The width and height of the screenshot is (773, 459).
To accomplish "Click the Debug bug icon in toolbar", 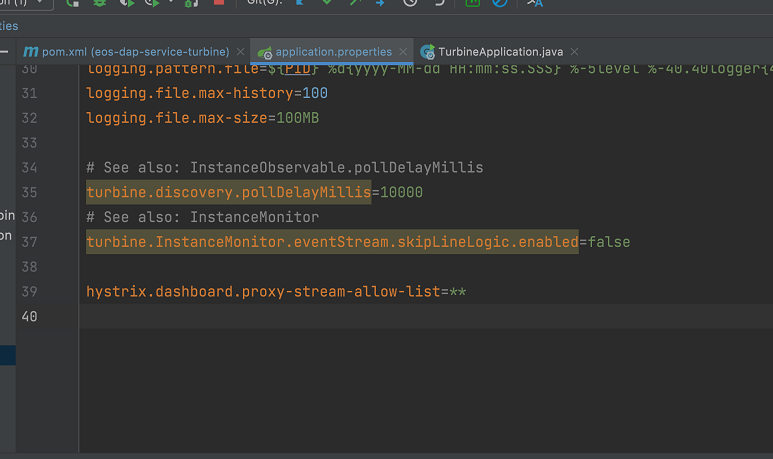I will pos(100,3).
